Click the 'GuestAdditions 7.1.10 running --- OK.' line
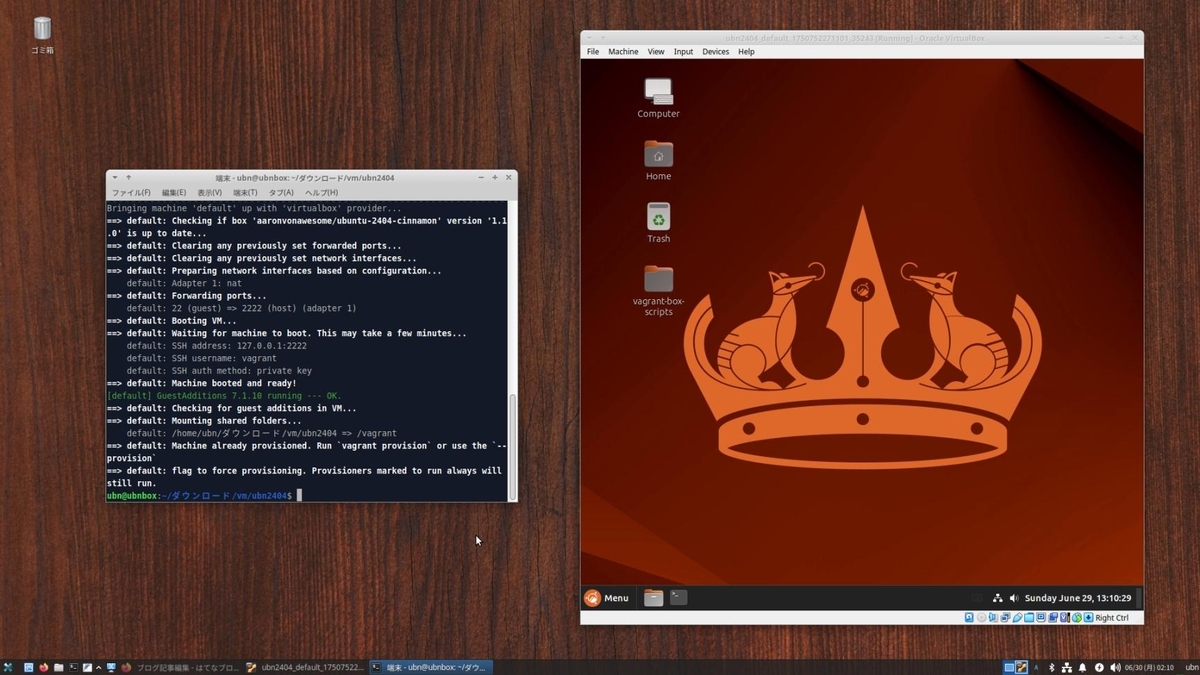1200x675 pixels. coord(224,396)
